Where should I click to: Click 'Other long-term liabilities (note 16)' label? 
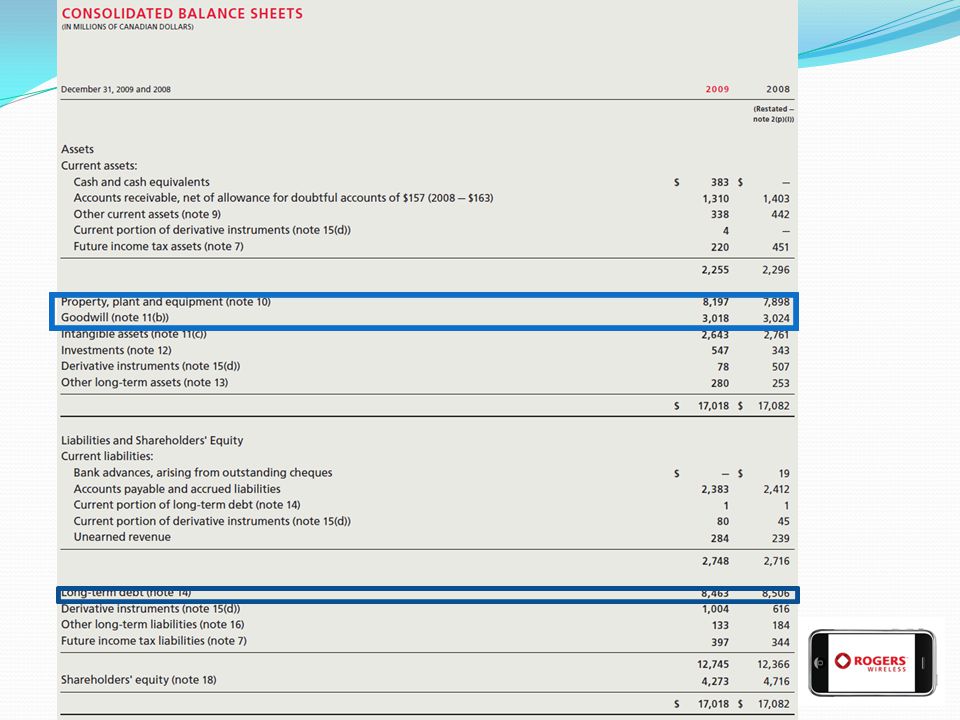click(x=152, y=624)
